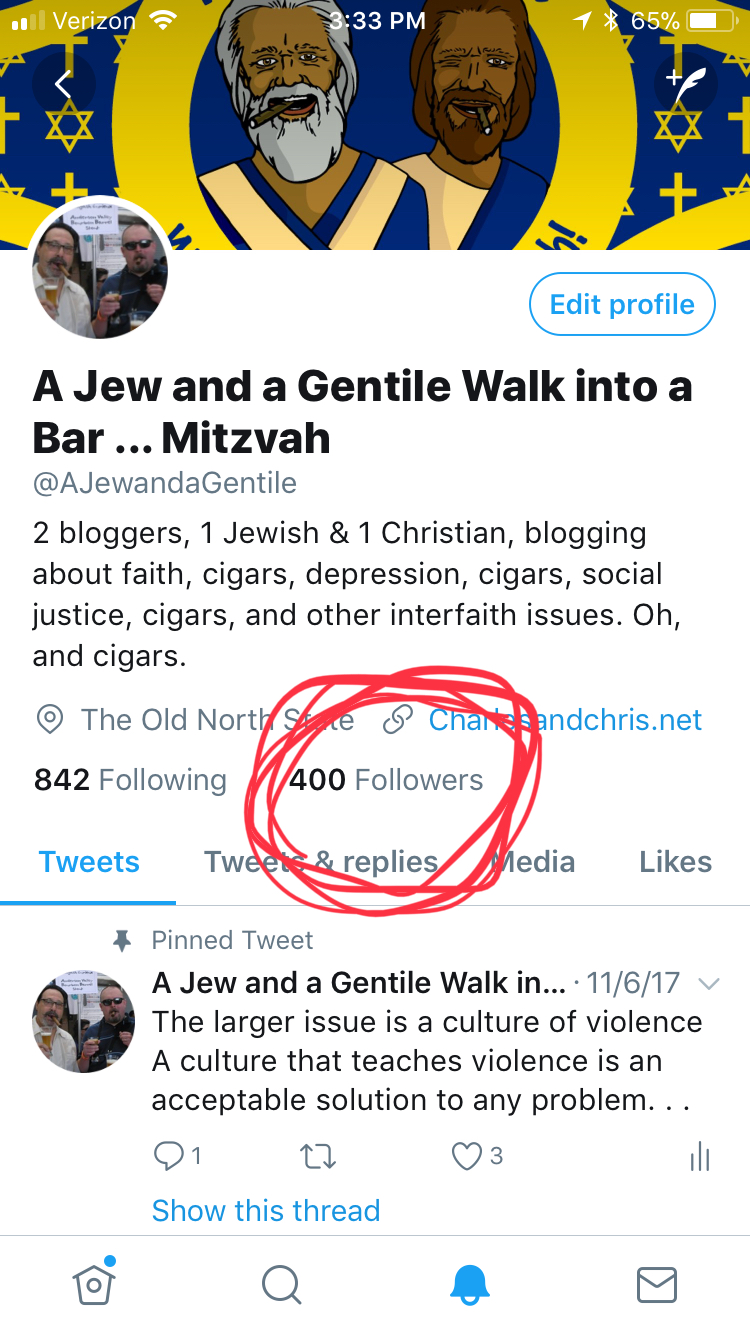Open the Home tab icon
Screen dimensions: 750x1334
click(x=93, y=1284)
